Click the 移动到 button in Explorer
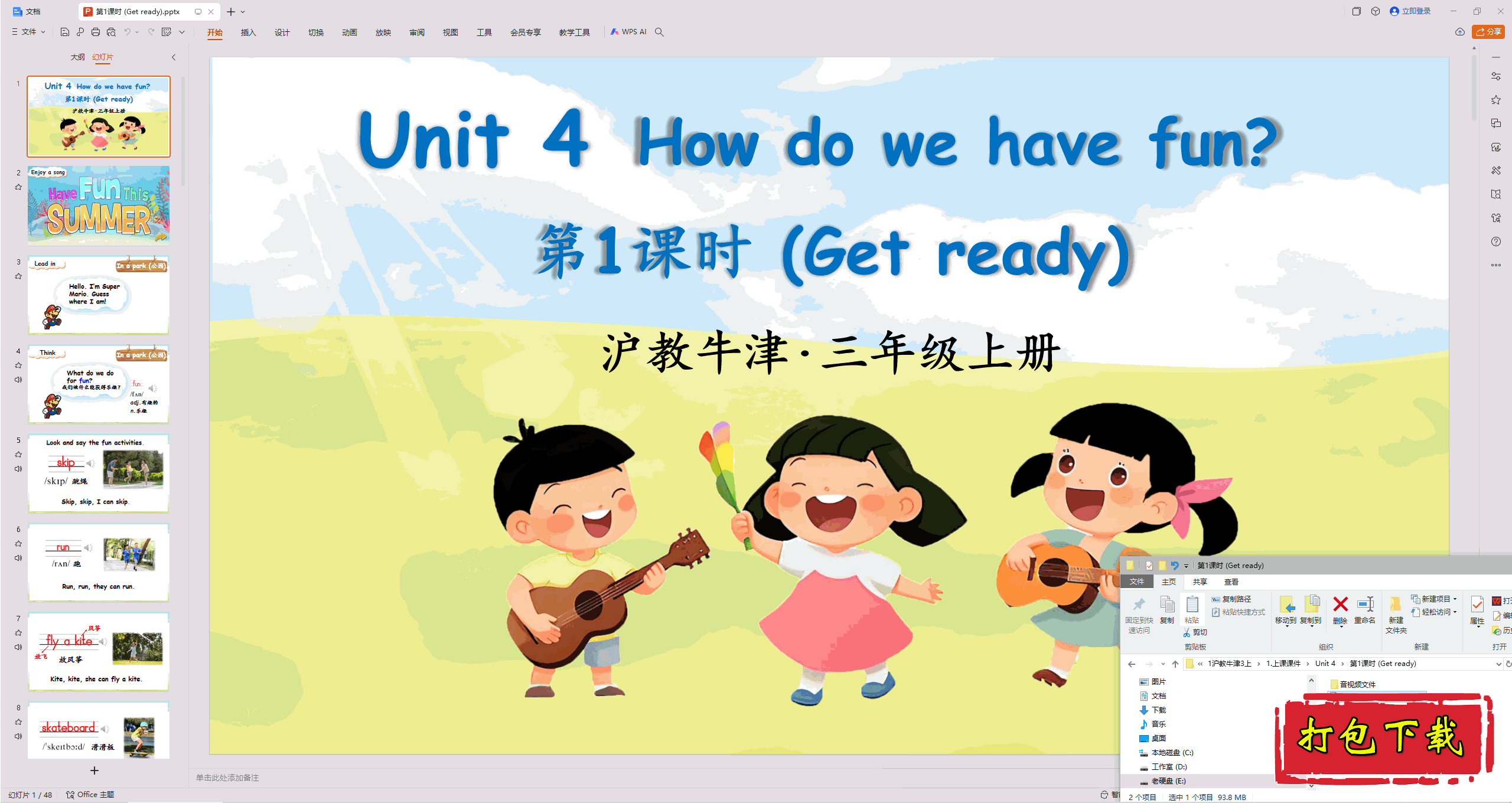Viewport: 1512px width, 803px height. pyautogui.click(x=1285, y=610)
